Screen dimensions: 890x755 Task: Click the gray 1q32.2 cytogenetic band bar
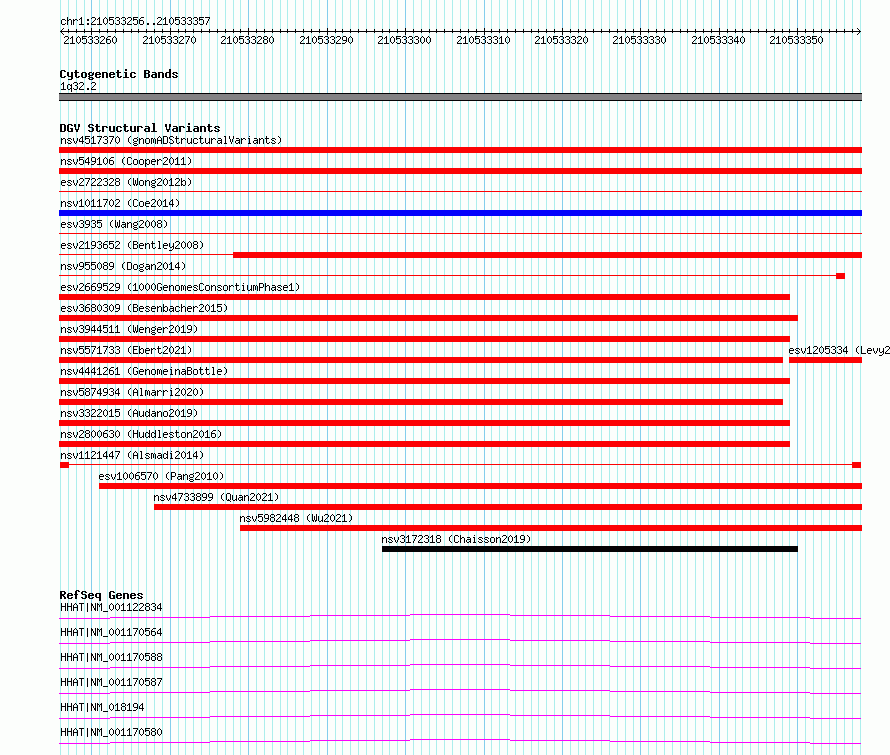pos(460,97)
